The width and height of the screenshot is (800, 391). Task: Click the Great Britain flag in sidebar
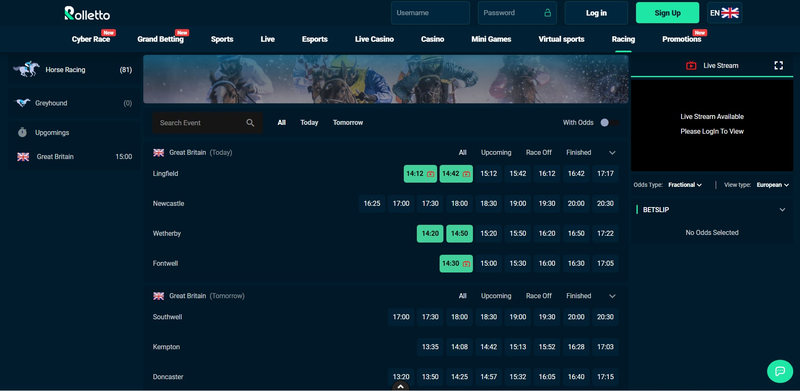pos(23,157)
